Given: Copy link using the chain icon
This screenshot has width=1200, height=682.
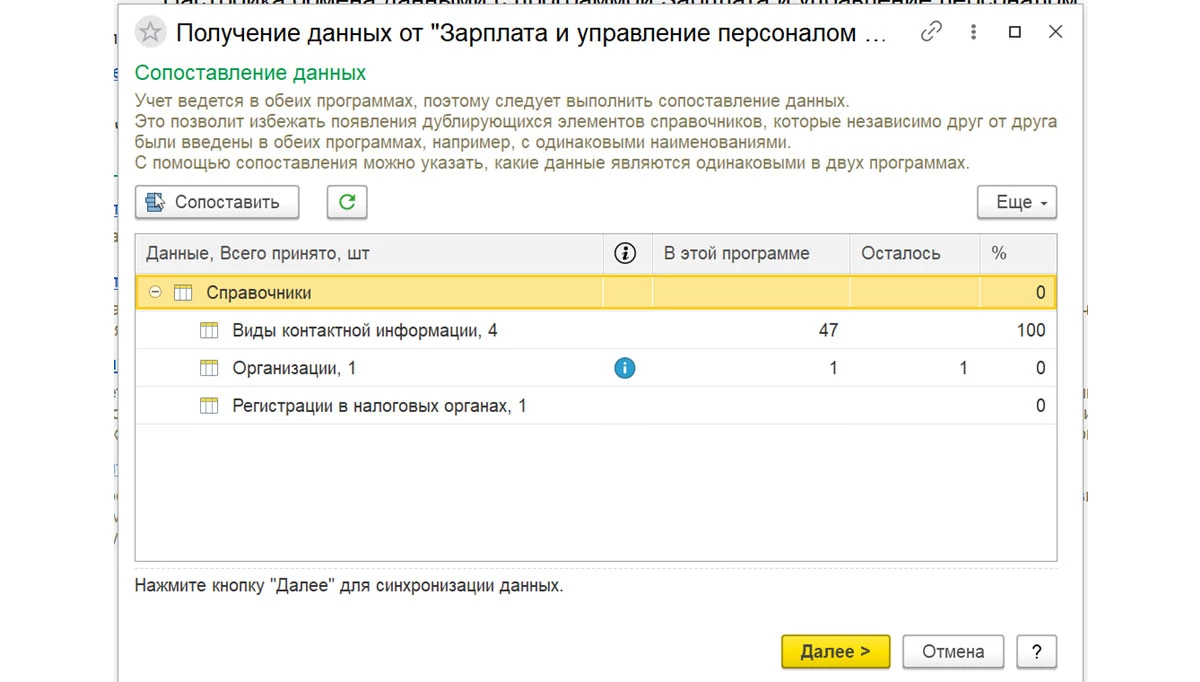Looking at the screenshot, I should (931, 33).
